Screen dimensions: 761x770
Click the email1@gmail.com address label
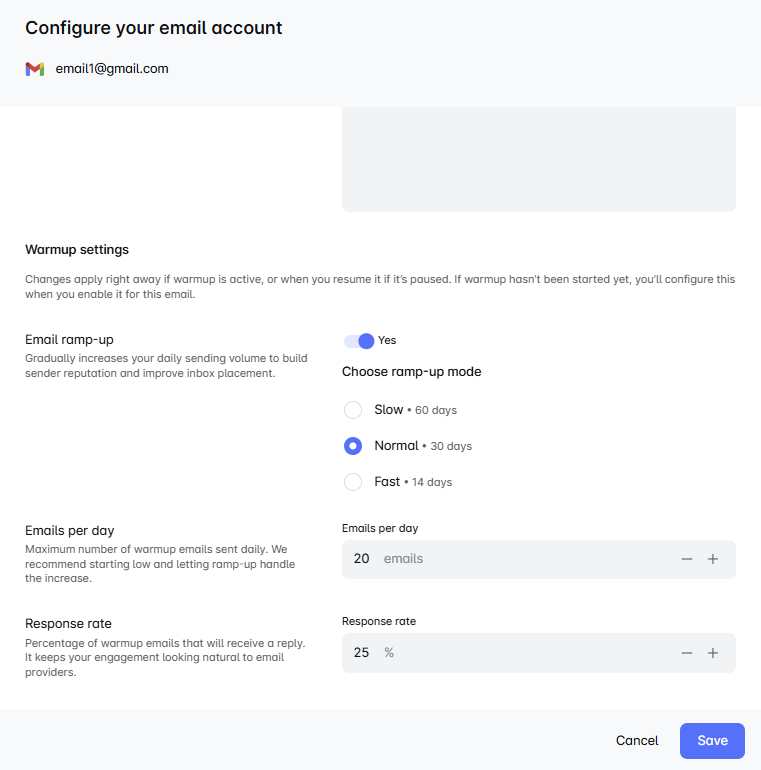(112, 69)
